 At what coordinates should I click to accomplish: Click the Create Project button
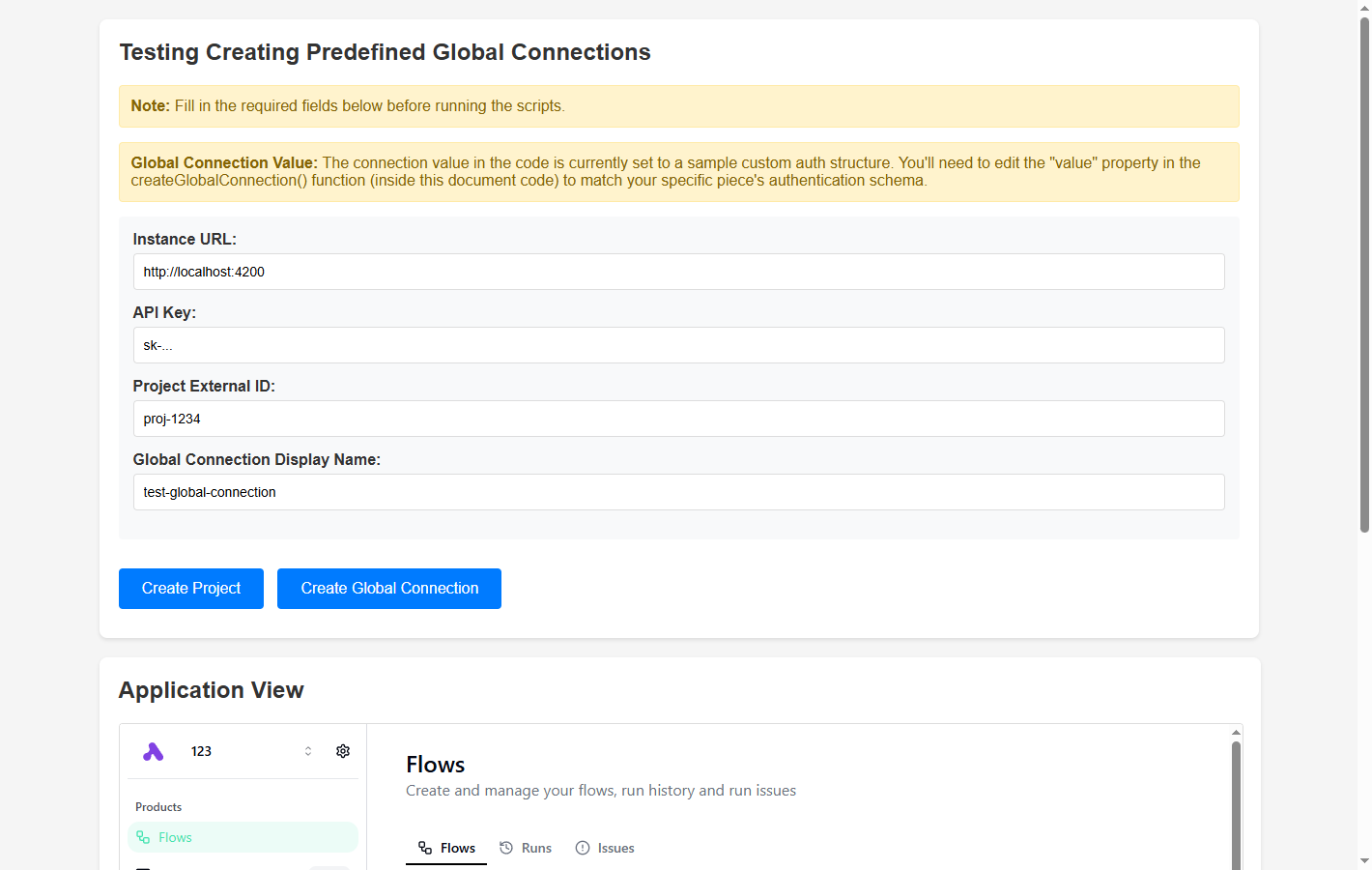tap(191, 589)
